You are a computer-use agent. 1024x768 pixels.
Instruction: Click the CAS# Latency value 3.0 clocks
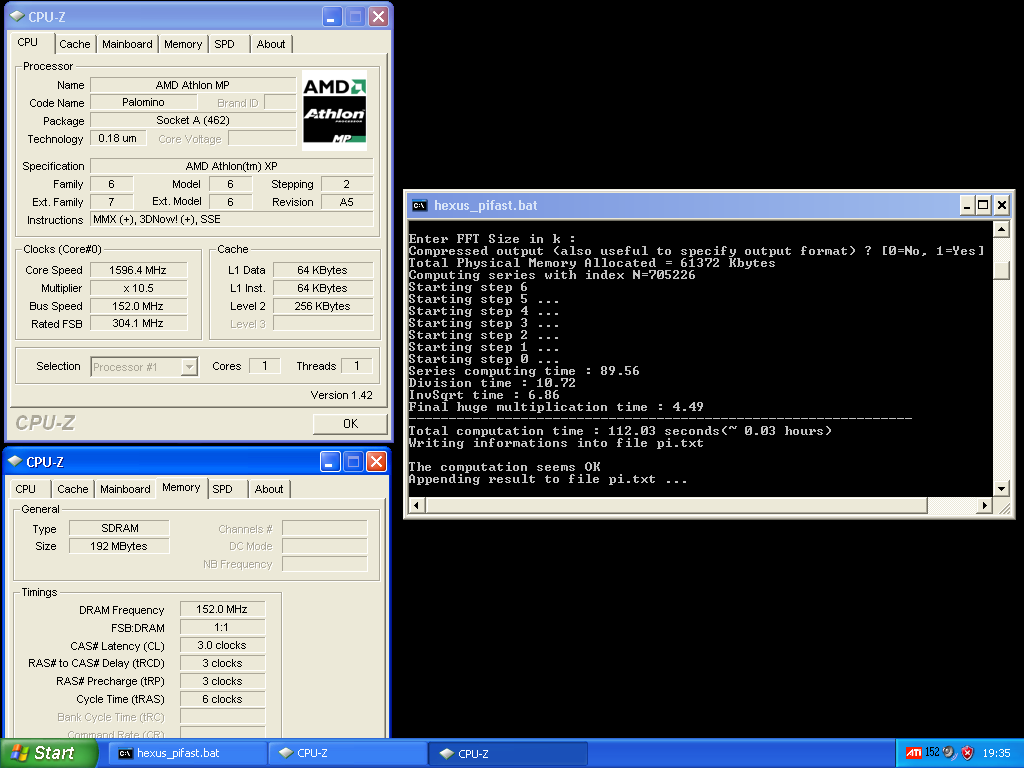(222, 645)
